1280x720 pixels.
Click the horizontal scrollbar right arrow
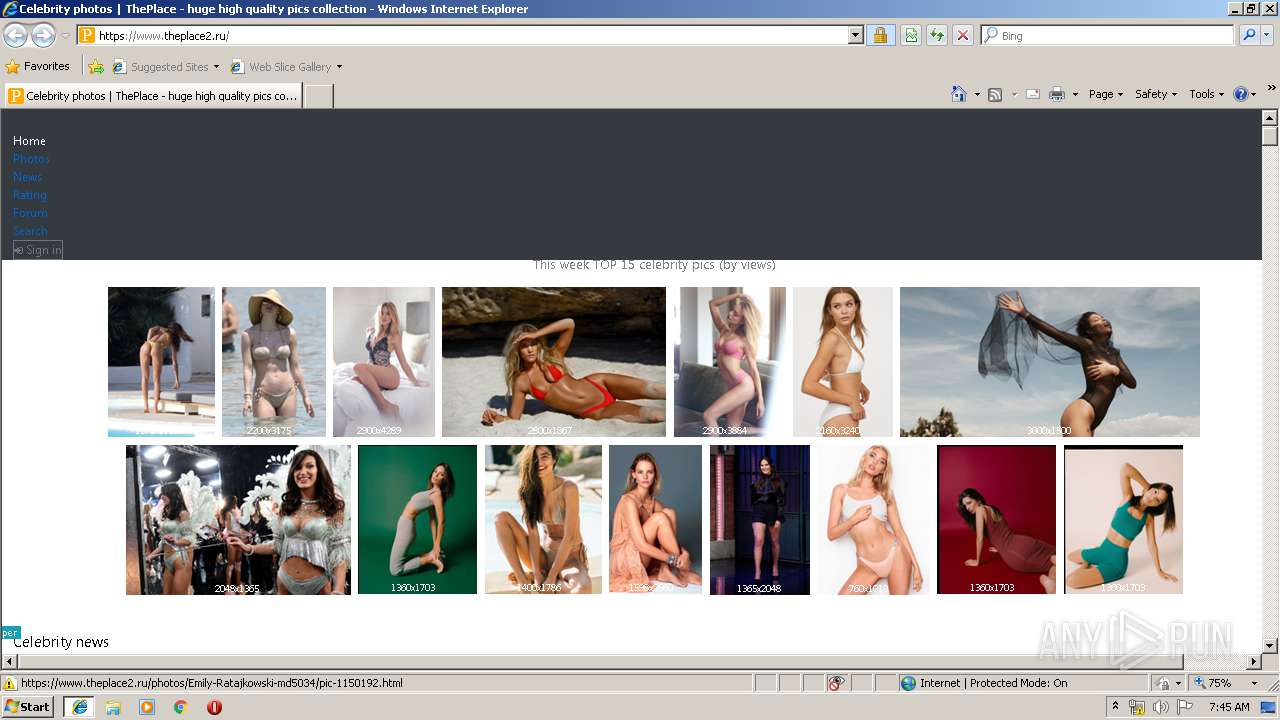(1254, 662)
